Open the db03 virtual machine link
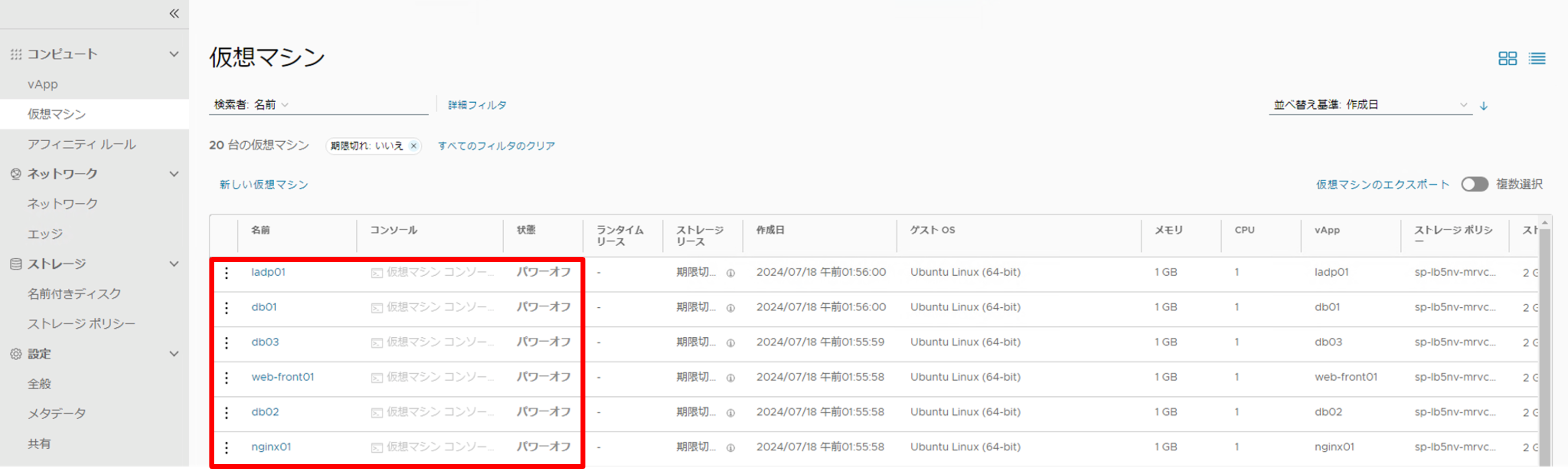1568x469 pixels. pos(265,342)
